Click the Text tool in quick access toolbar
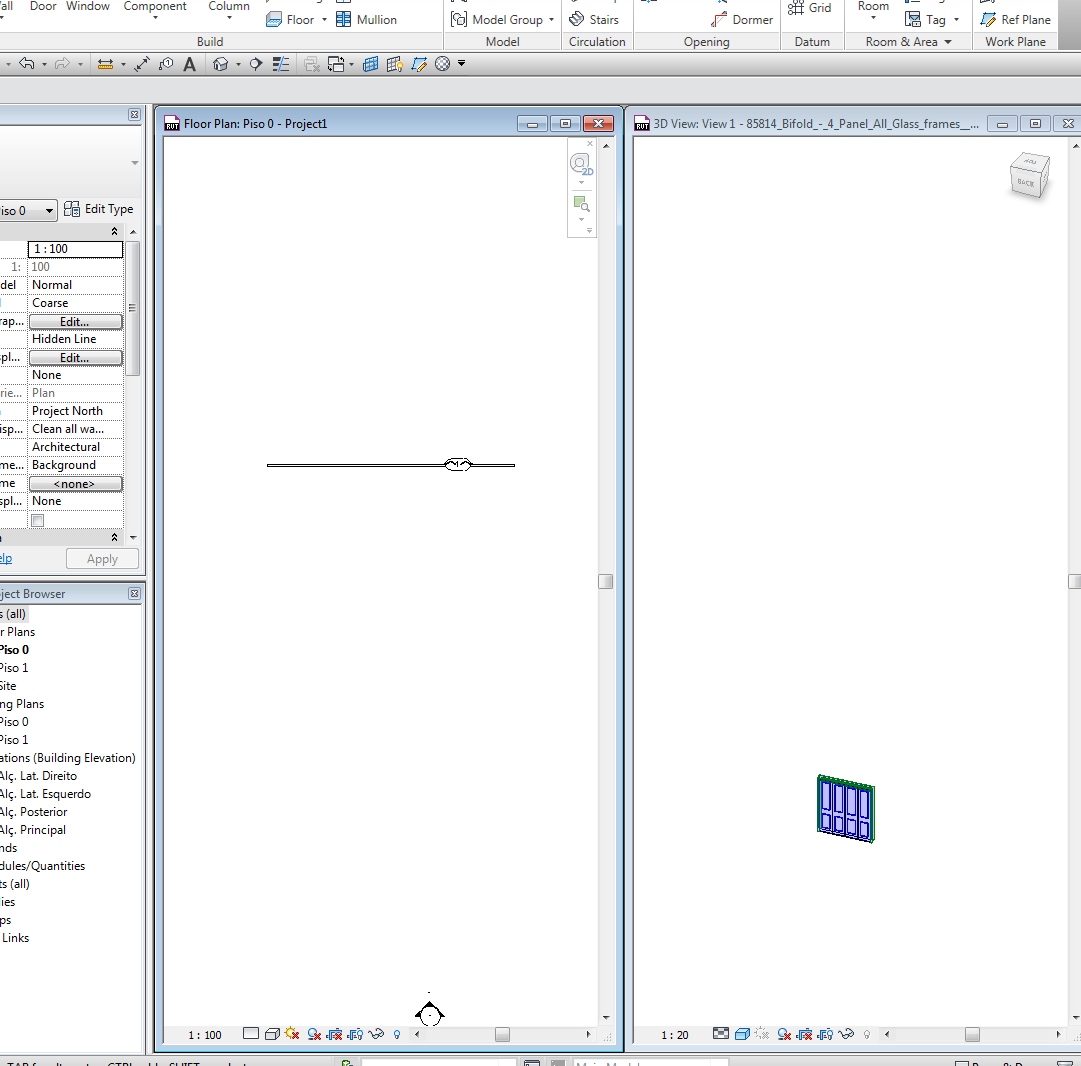The width and height of the screenshot is (1081, 1066). [x=190, y=64]
